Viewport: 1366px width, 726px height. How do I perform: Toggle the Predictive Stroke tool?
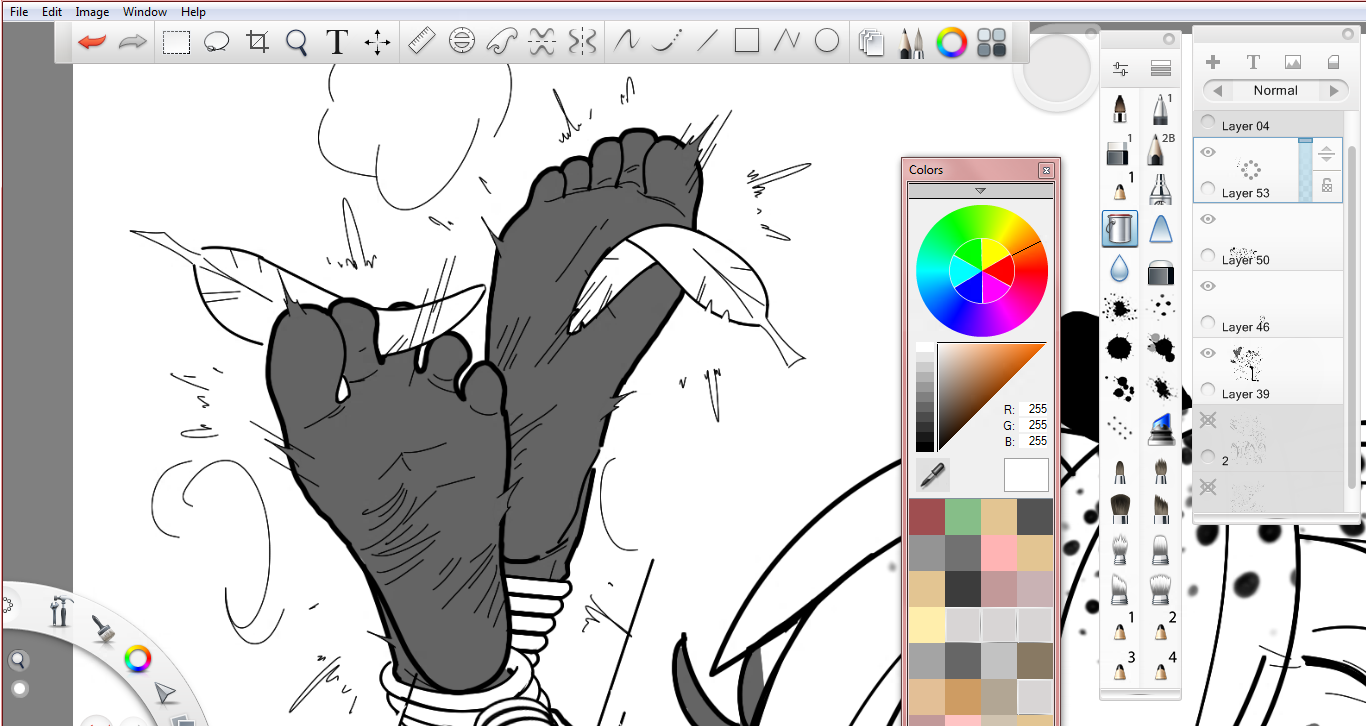666,42
